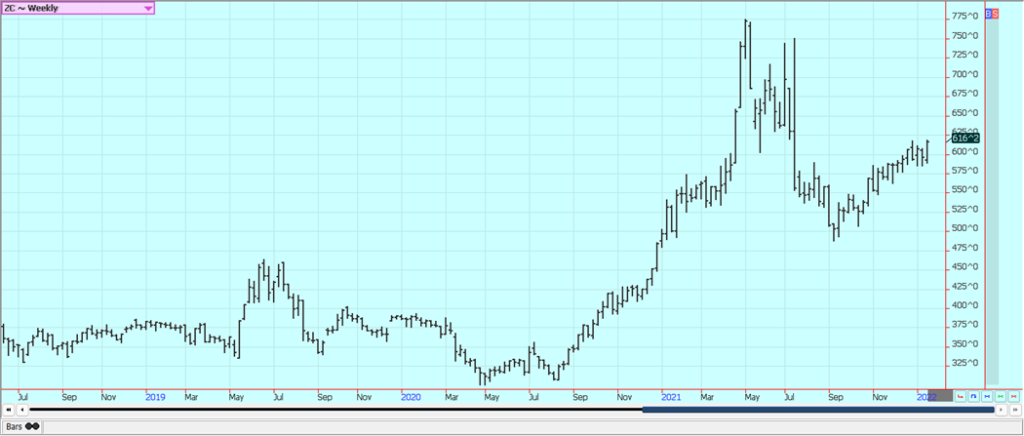
Task: Jump to the chart's latest bar
Action: [x=1015, y=410]
